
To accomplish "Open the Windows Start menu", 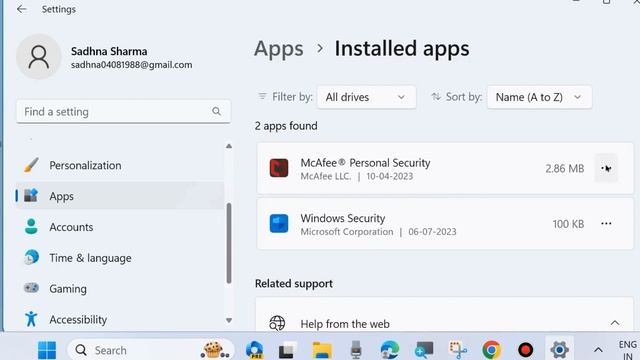I will pos(47,350).
